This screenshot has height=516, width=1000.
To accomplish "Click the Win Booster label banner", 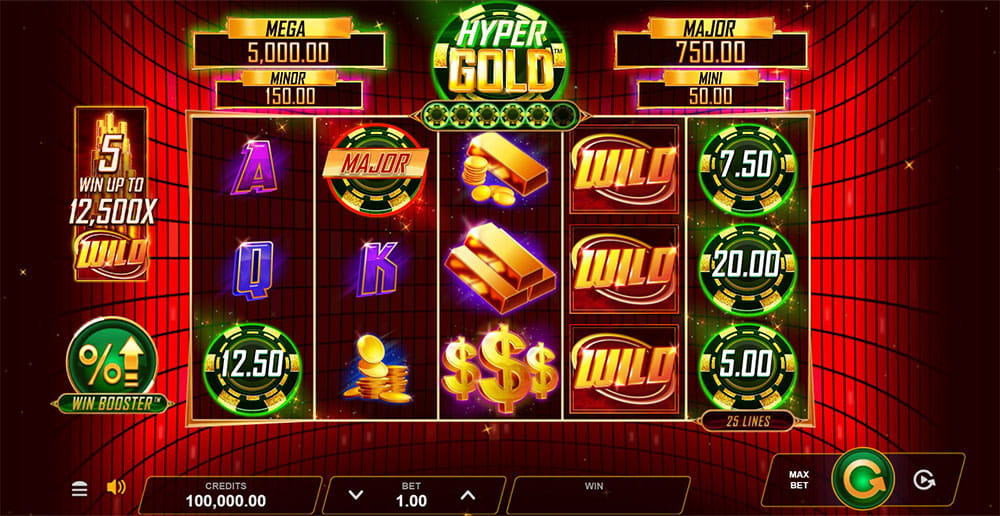I will coord(112,403).
